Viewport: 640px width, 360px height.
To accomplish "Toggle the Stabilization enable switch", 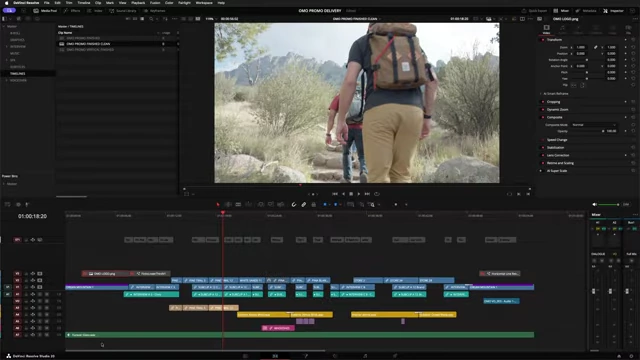I will (543, 147).
